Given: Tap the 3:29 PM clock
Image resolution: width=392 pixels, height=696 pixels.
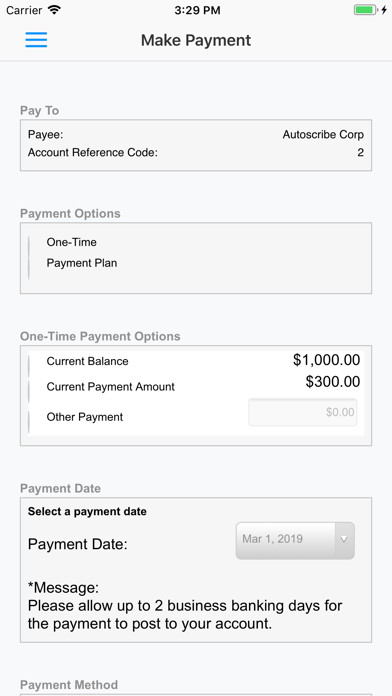Looking at the screenshot, I should point(197,10).
